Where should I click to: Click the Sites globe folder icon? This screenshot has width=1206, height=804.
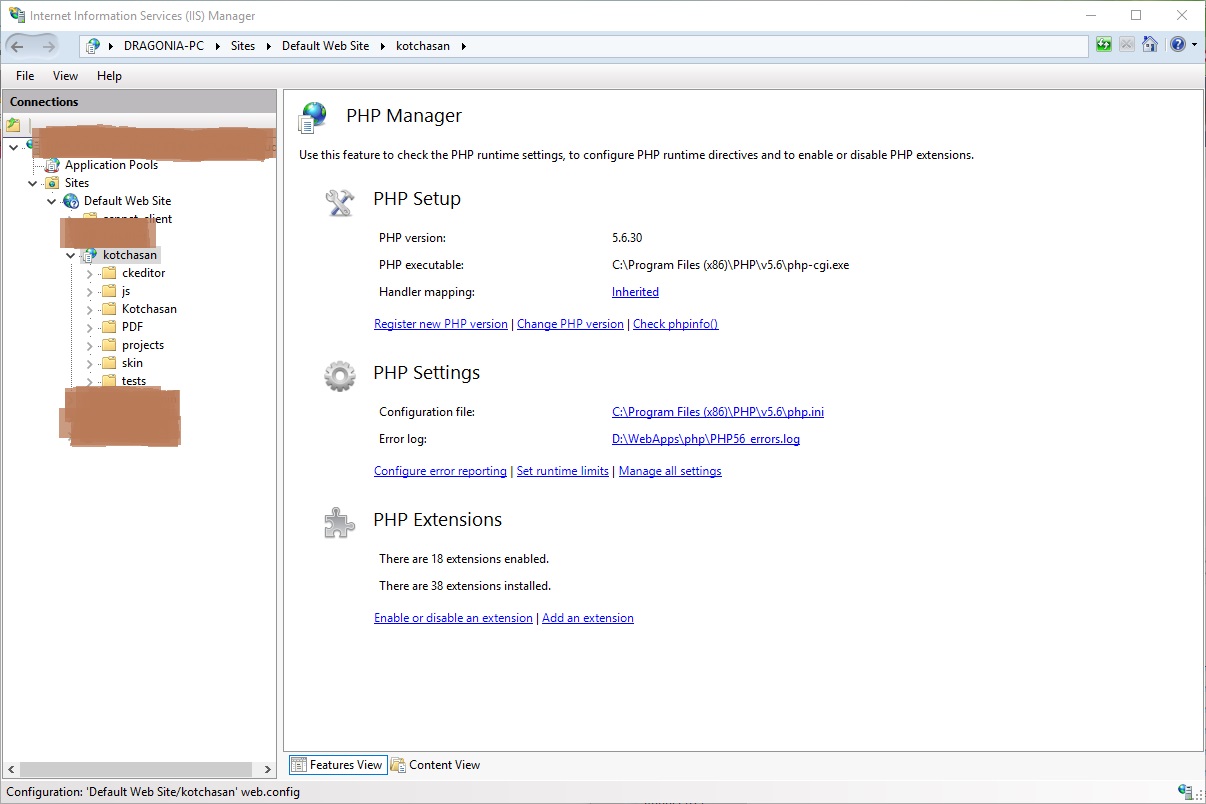click(53, 183)
